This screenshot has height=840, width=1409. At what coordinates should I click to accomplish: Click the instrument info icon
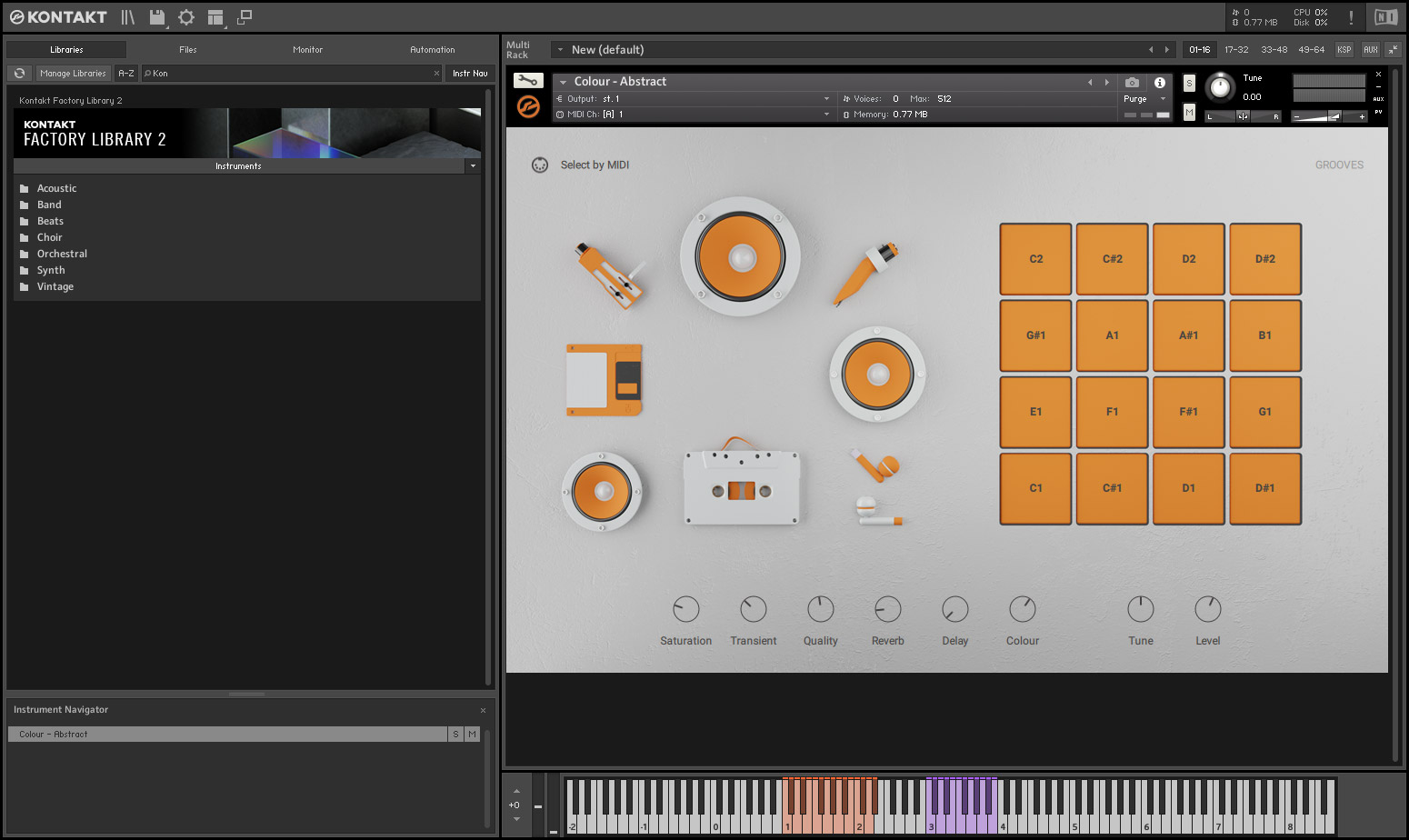point(1159,82)
